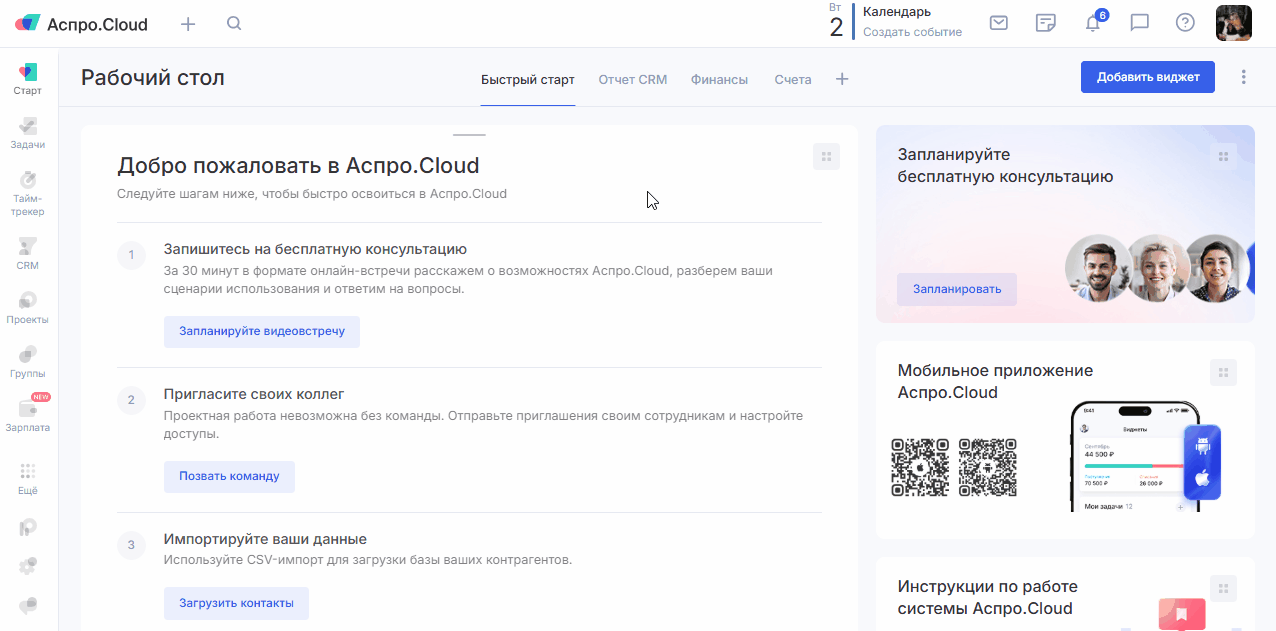This screenshot has height=631, width=1276.
Task: Click the consultation widget's grid handle icon
Action: [1223, 156]
